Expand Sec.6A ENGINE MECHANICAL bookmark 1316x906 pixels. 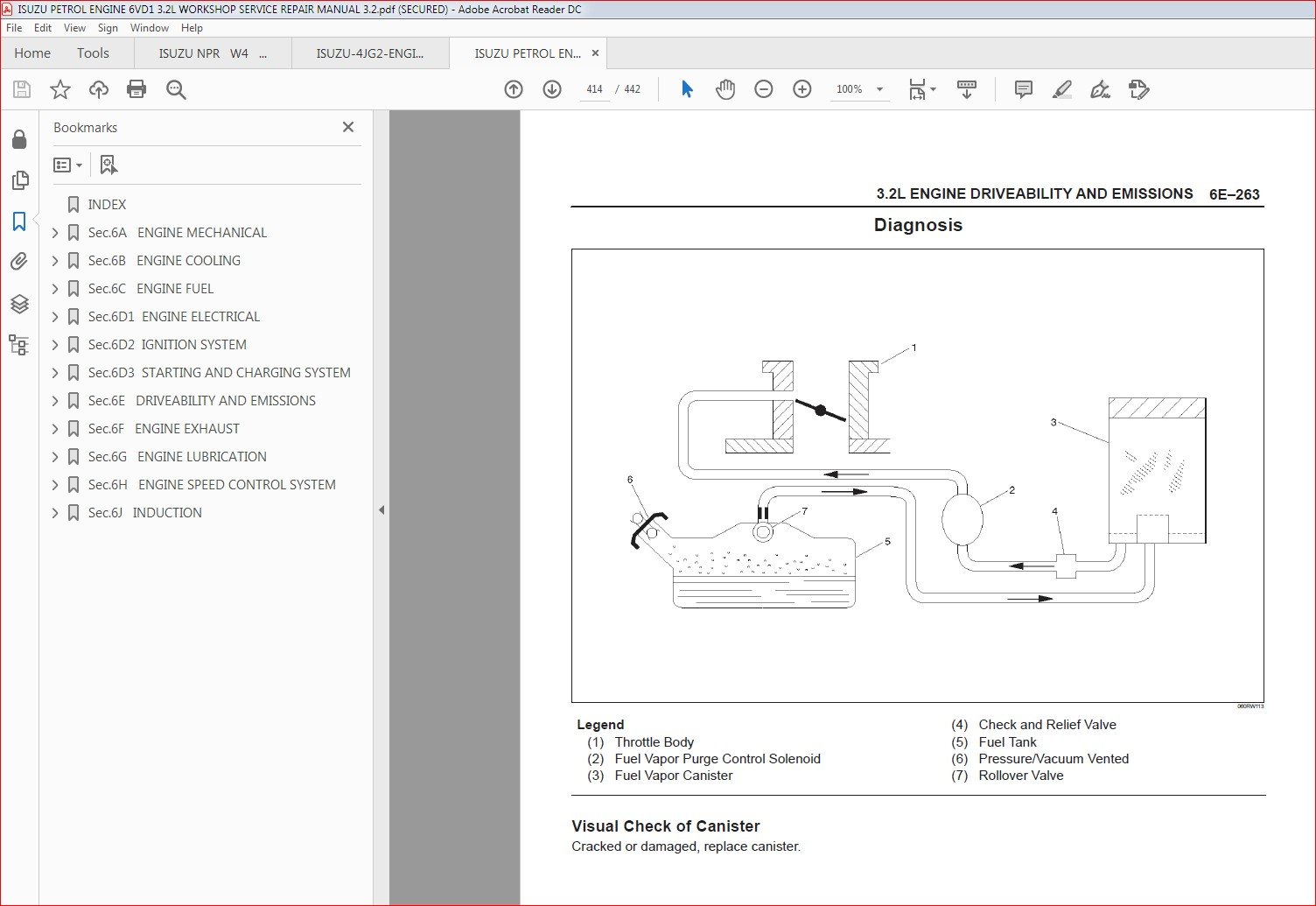[x=55, y=233]
